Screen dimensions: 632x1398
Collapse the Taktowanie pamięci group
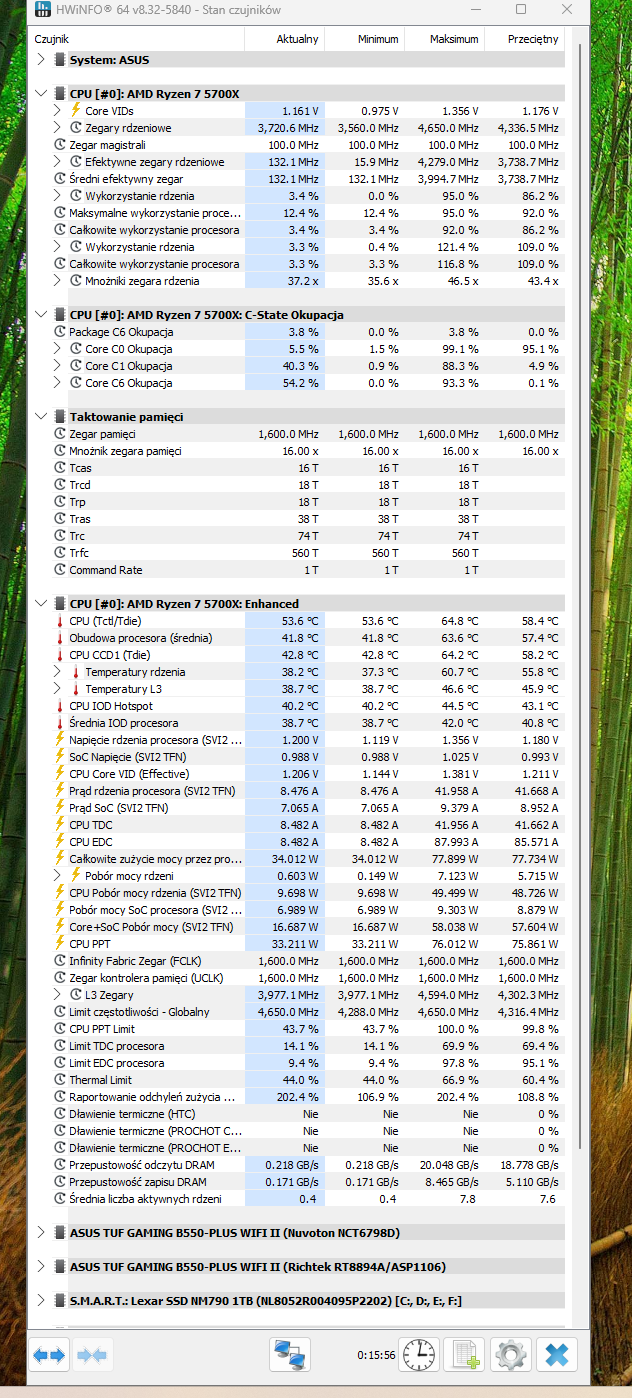[41, 417]
